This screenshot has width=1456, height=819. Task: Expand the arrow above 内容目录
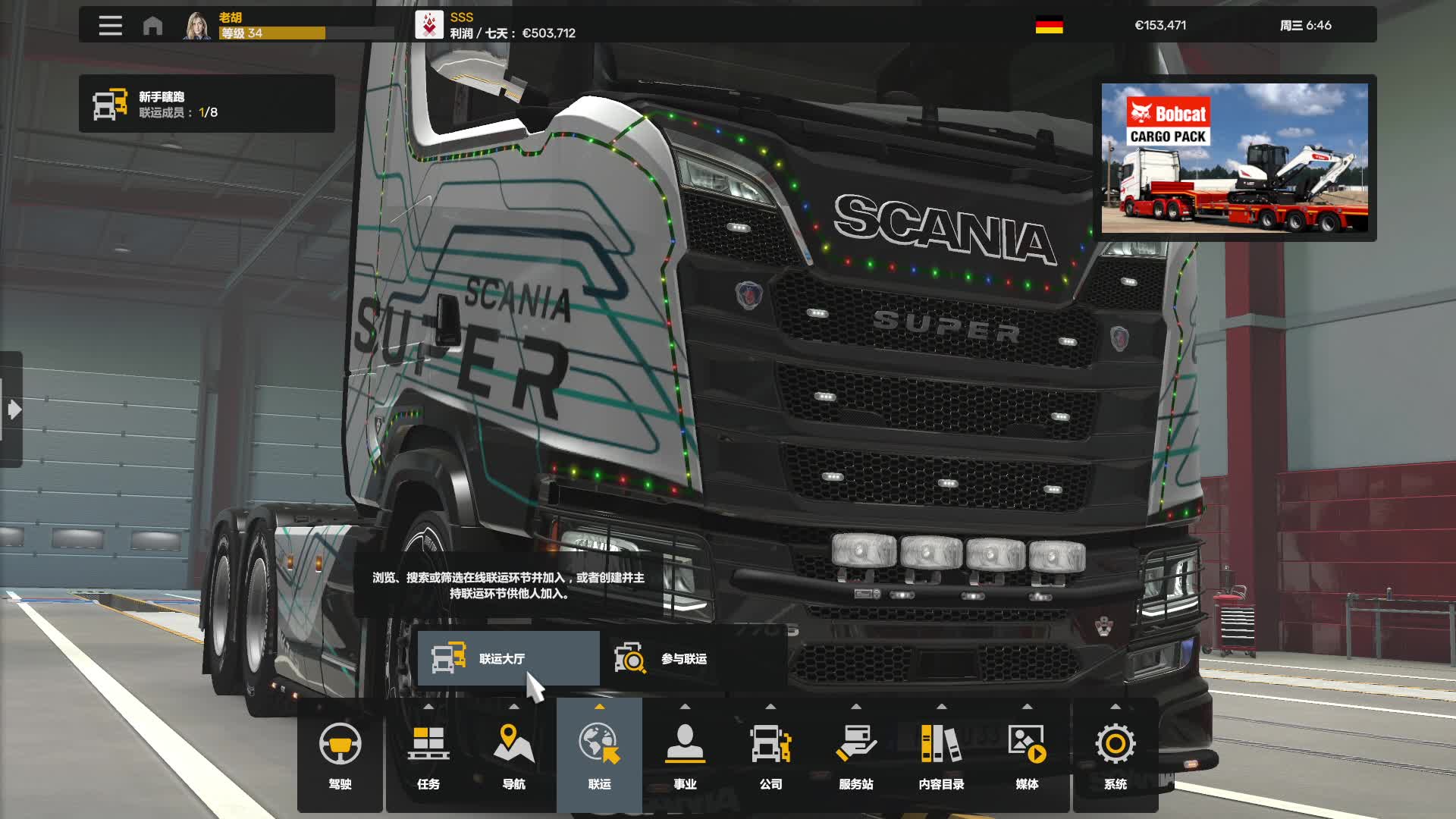pyautogui.click(x=941, y=707)
